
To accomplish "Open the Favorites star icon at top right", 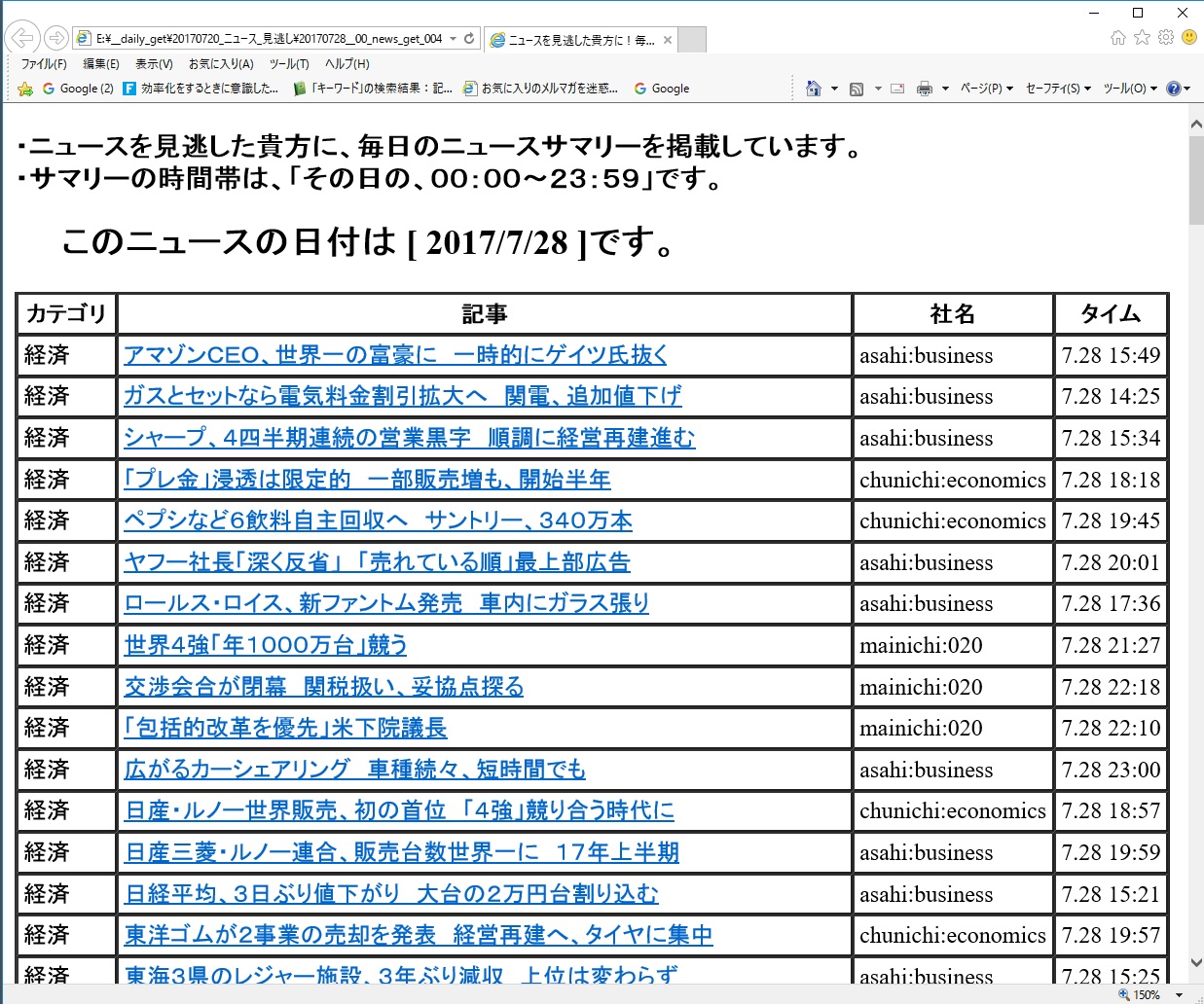I will [1142, 37].
